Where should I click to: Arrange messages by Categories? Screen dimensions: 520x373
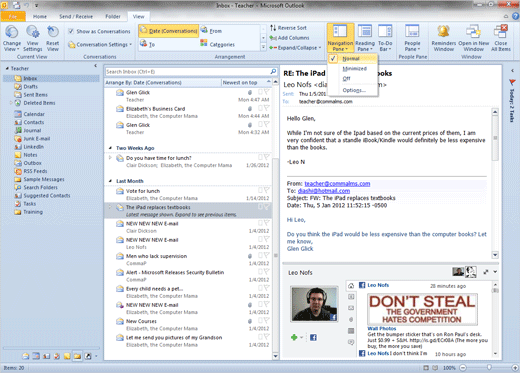[x=217, y=44]
